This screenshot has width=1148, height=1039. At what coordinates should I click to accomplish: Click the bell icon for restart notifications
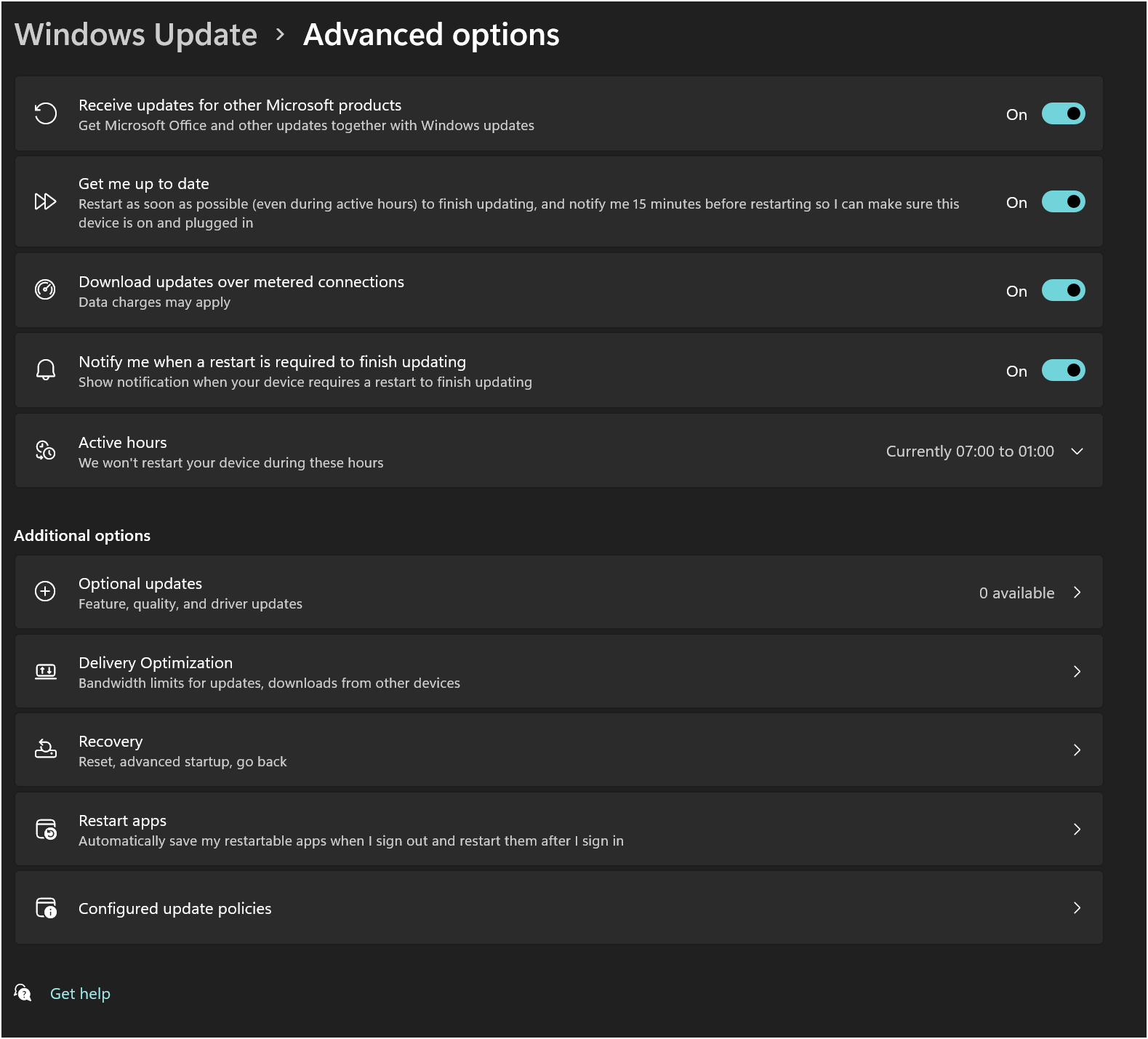point(46,370)
